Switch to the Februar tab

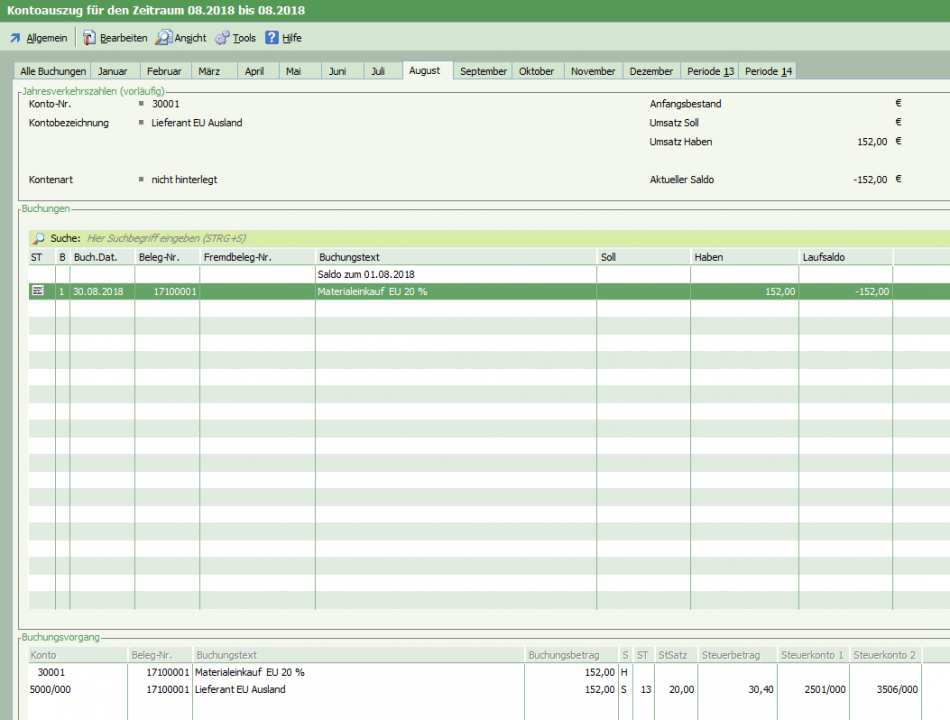(165, 71)
